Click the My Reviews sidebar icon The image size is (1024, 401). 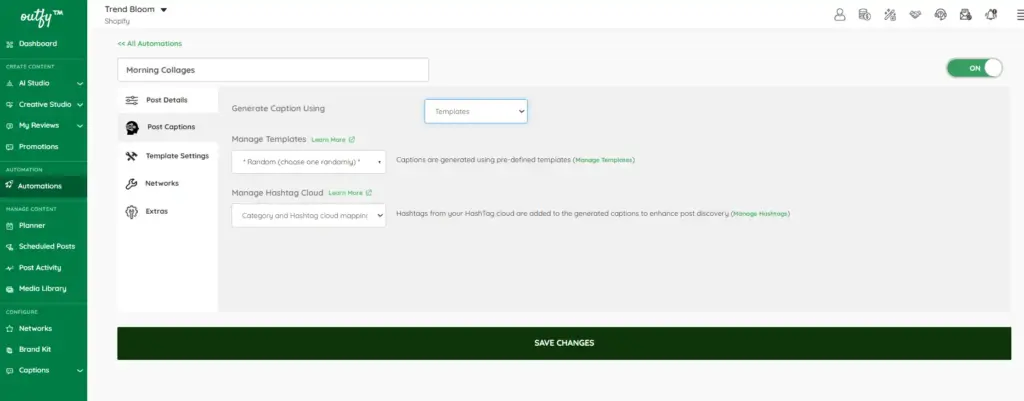coord(9,125)
